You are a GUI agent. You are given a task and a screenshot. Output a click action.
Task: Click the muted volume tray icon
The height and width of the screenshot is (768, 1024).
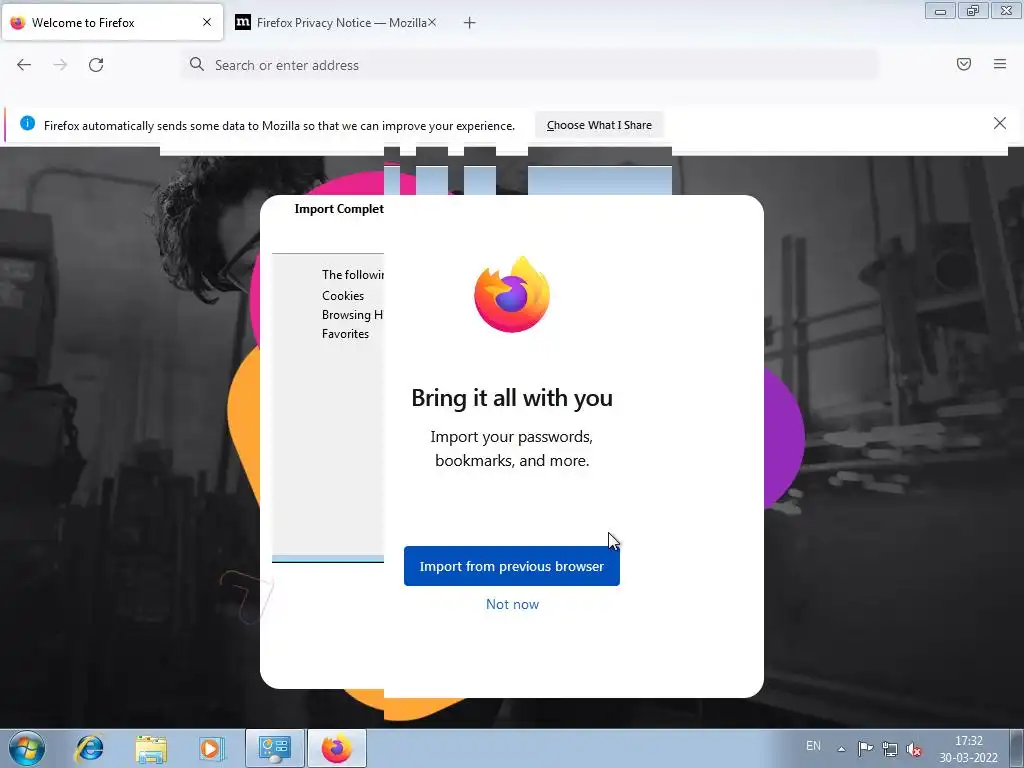[914, 749]
